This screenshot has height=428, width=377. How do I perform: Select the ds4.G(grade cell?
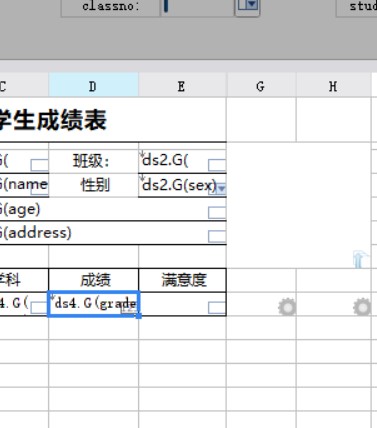click(x=94, y=304)
